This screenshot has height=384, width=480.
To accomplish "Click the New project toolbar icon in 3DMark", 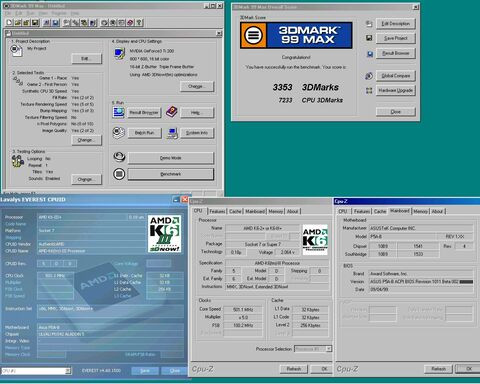I will click(9, 22).
